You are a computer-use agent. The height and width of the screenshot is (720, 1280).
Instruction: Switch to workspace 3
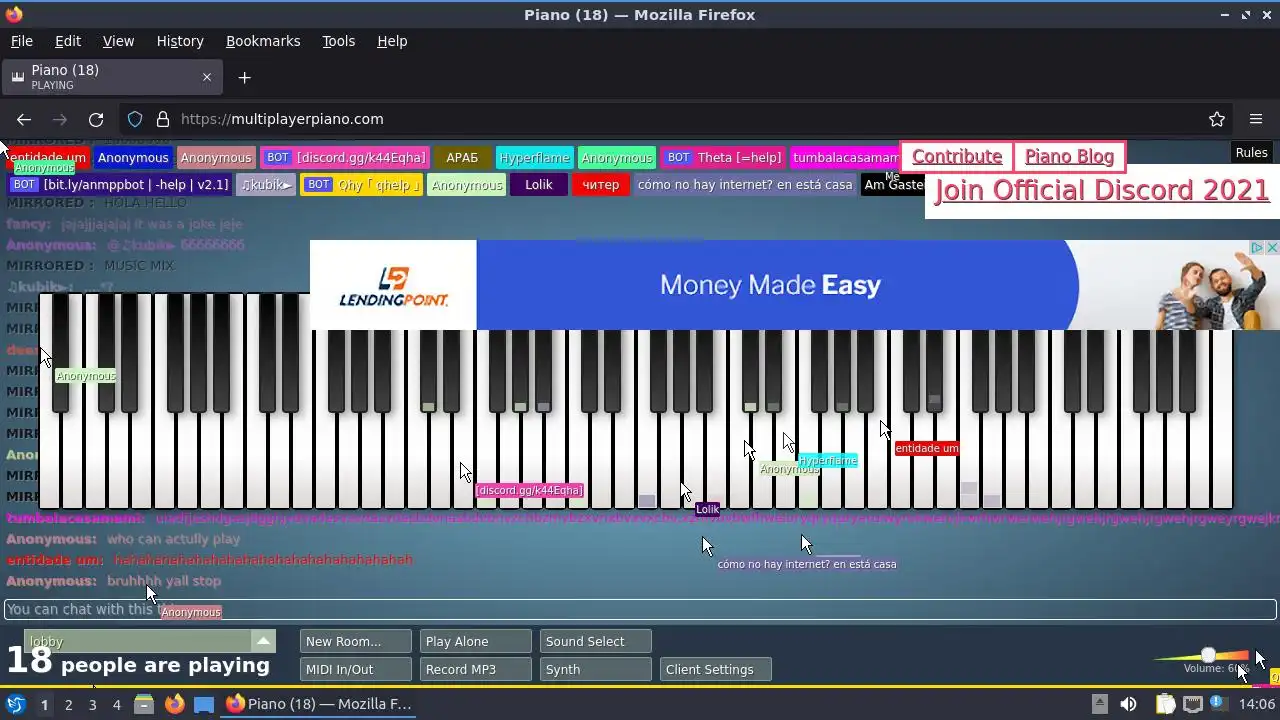92,704
